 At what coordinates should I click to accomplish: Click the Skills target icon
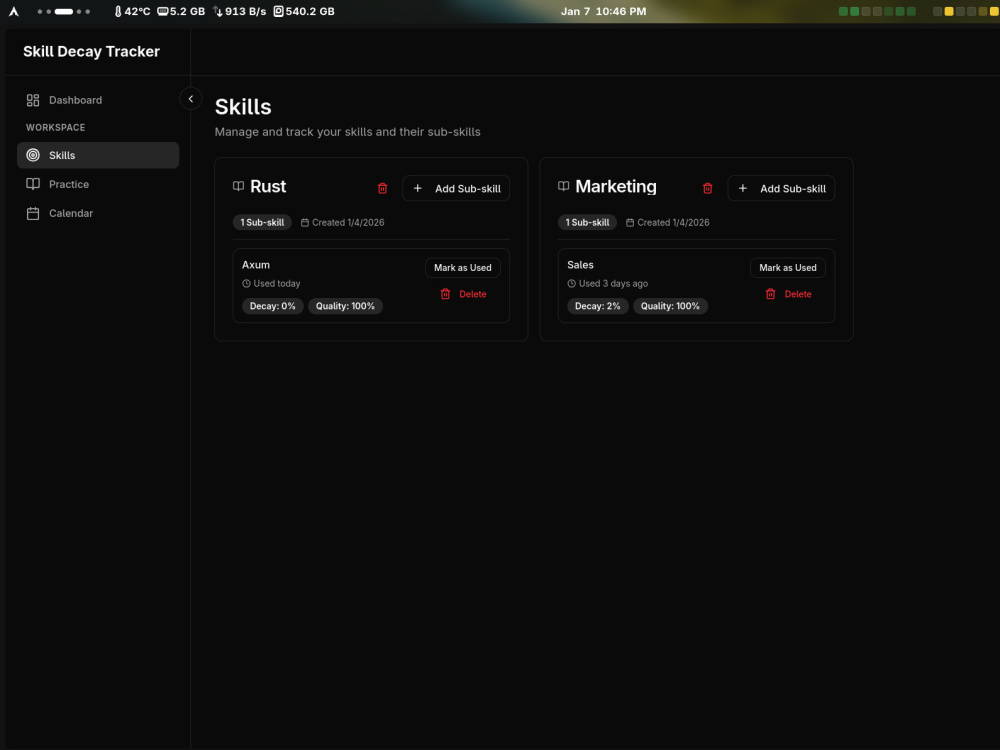pos(33,155)
